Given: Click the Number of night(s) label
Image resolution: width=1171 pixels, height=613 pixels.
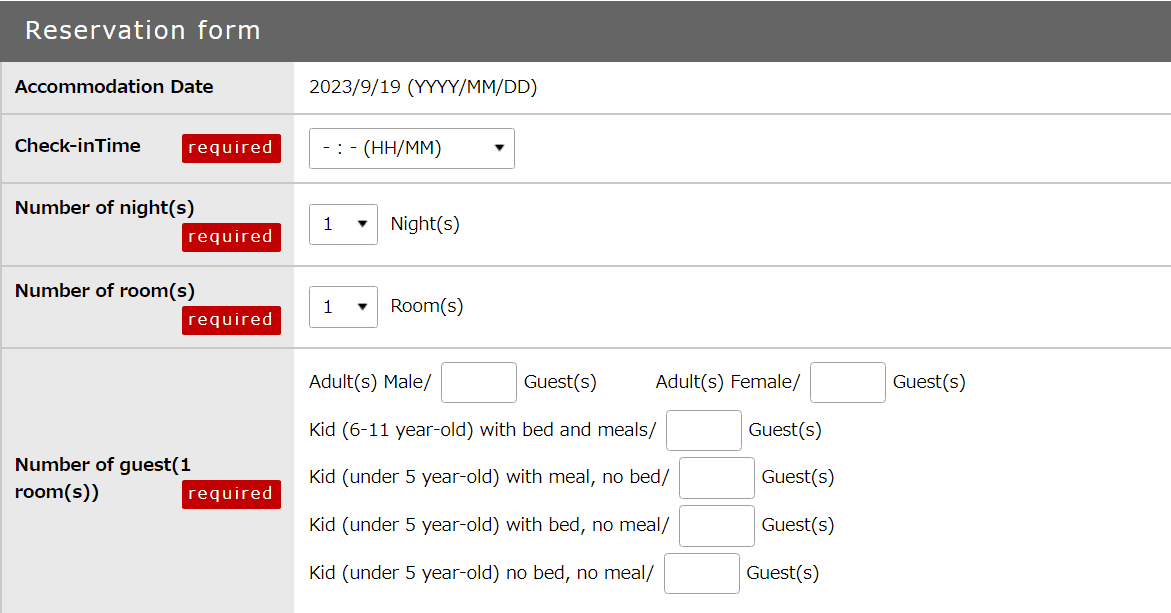Looking at the screenshot, I should point(104,208).
